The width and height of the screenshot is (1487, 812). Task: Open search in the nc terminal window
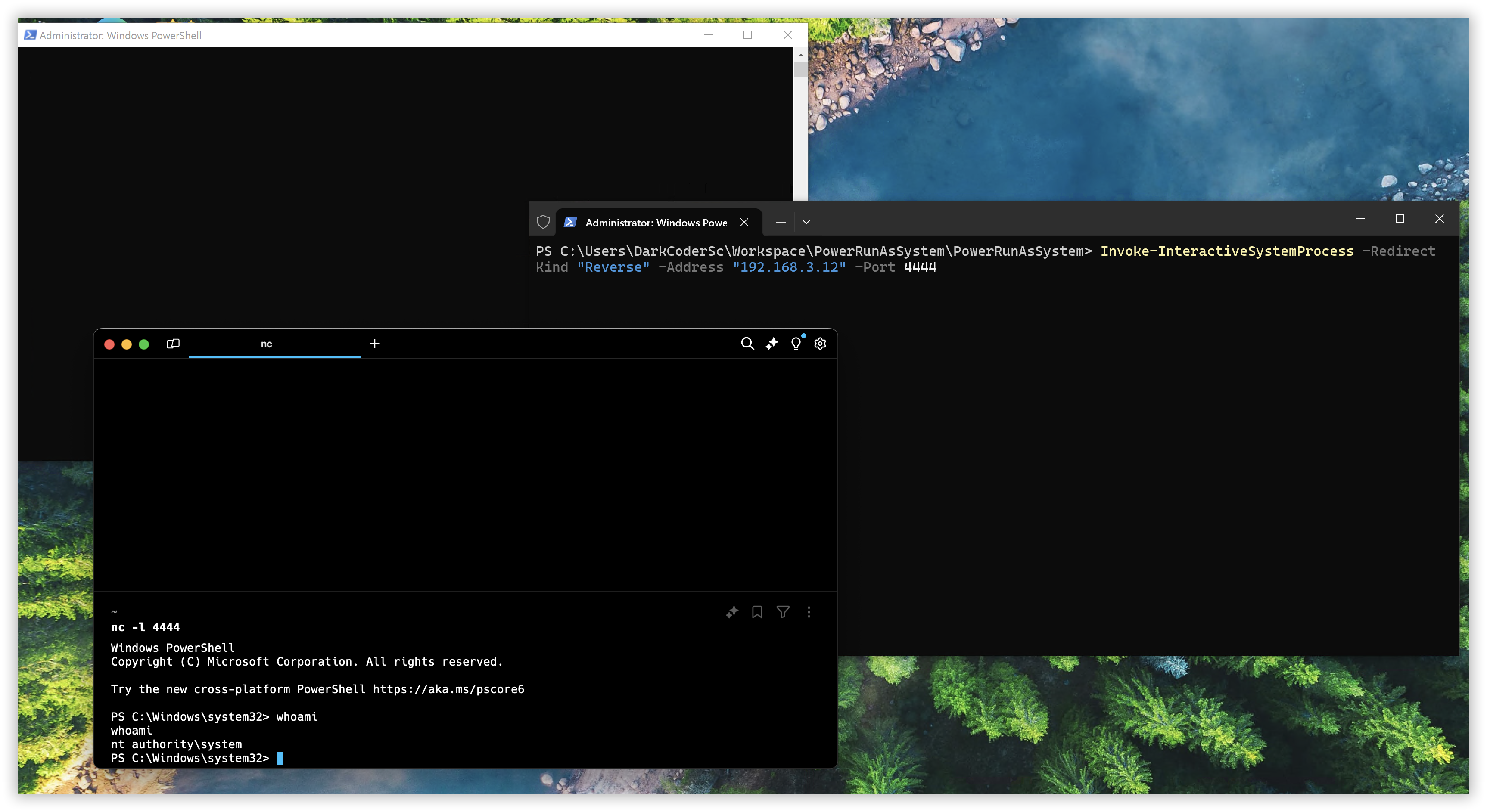coord(747,344)
